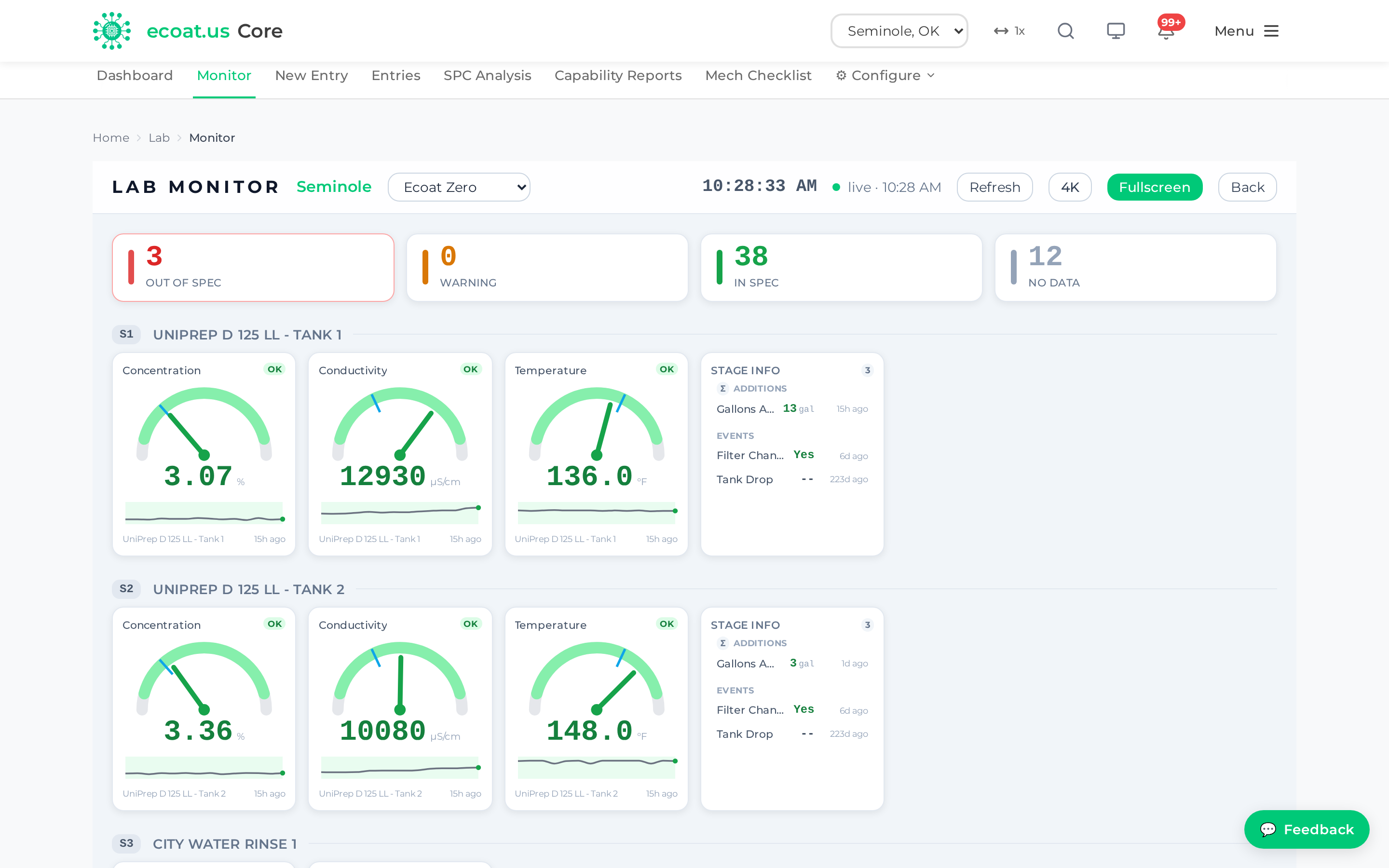Expand the Configure menu
This screenshot has height=868, width=1389.
[x=885, y=76]
